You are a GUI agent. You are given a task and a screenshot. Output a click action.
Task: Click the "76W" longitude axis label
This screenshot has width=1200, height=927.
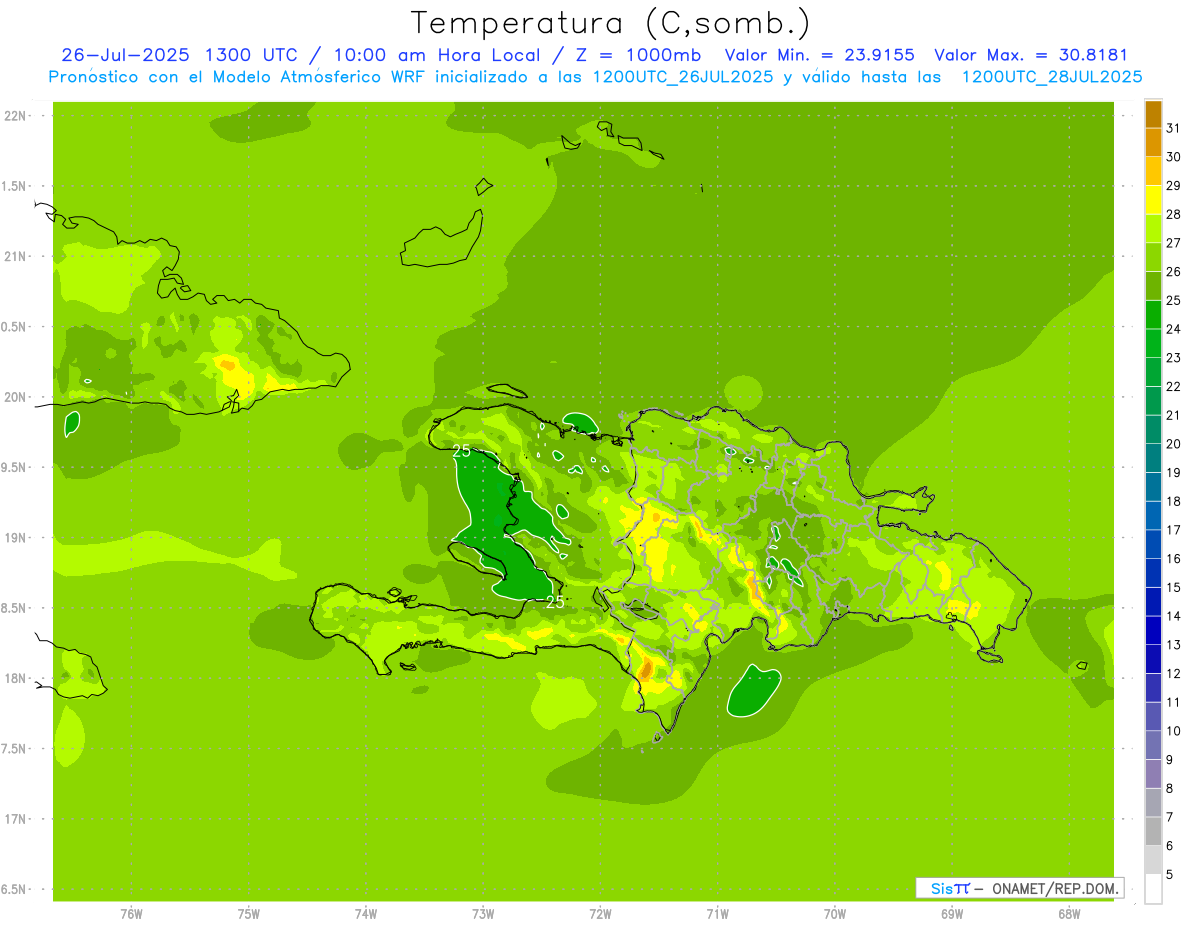pos(131,914)
